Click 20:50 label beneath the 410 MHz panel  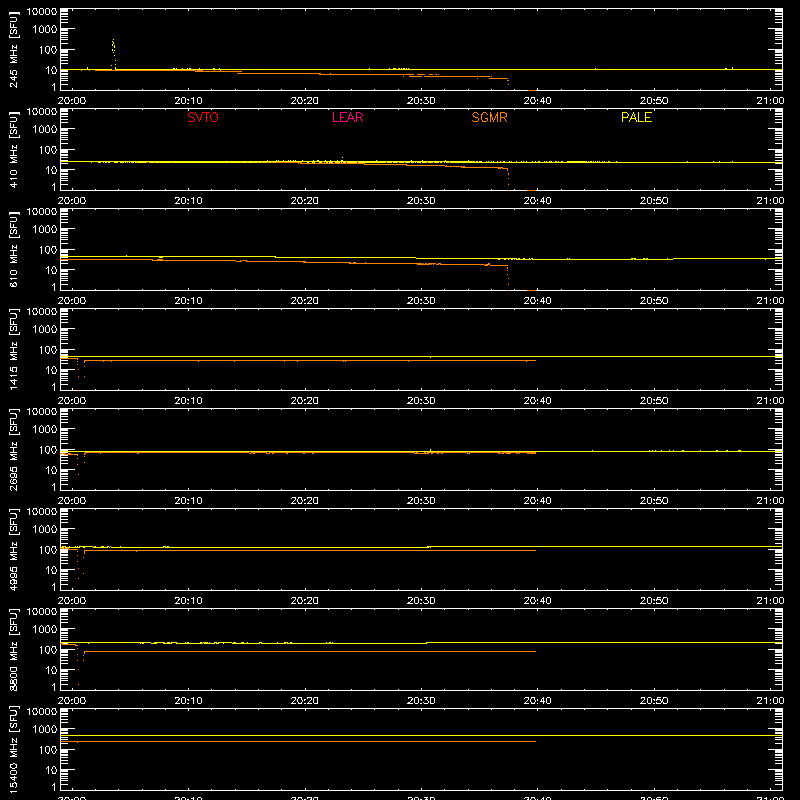click(654, 201)
